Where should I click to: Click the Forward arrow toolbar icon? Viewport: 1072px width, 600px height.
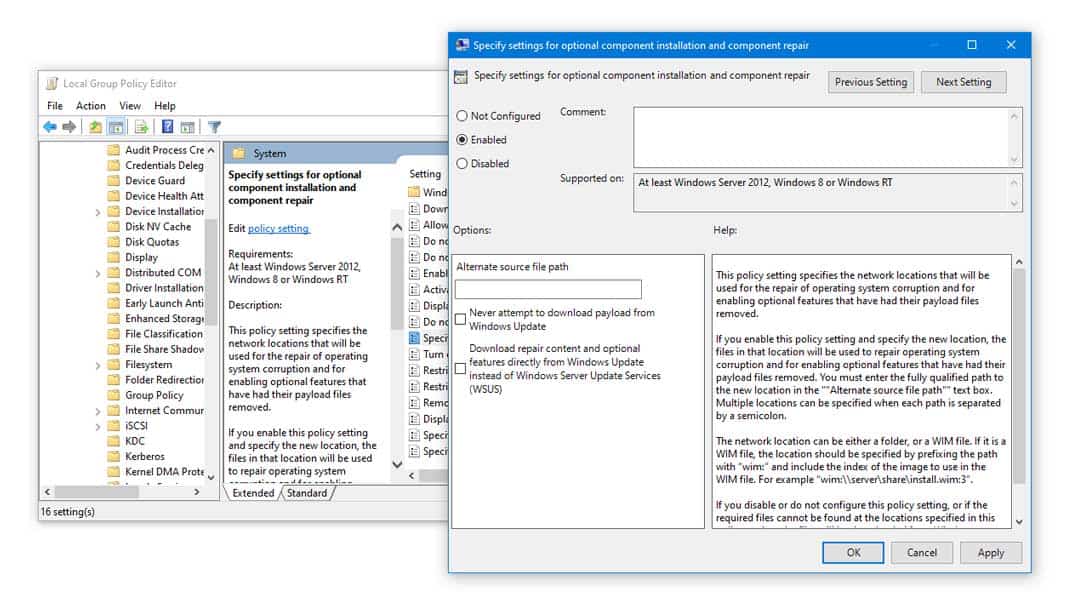(69, 127)
